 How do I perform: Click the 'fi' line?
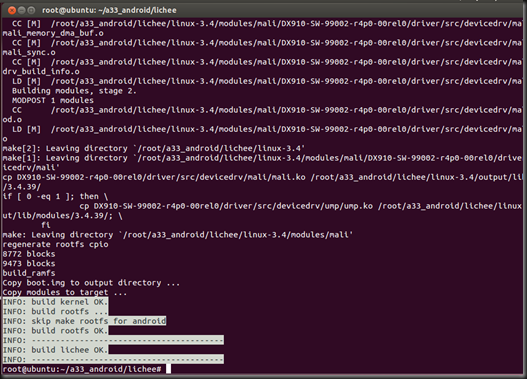(x=46, y=225)
